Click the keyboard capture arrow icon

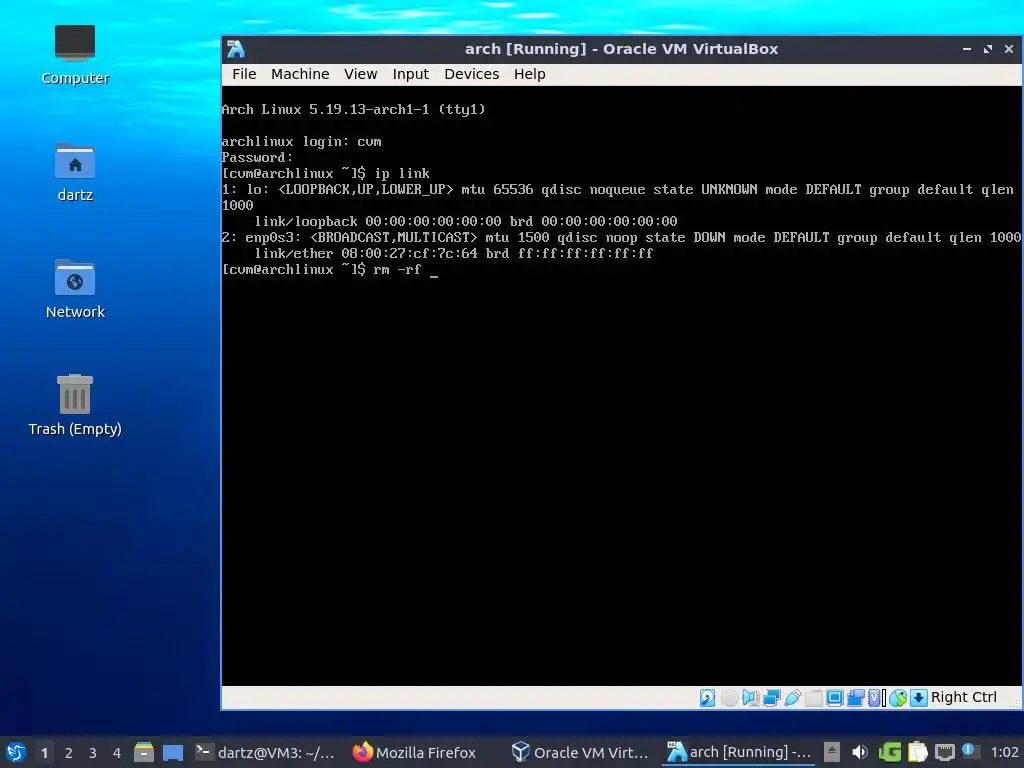(x=918, y=697)
